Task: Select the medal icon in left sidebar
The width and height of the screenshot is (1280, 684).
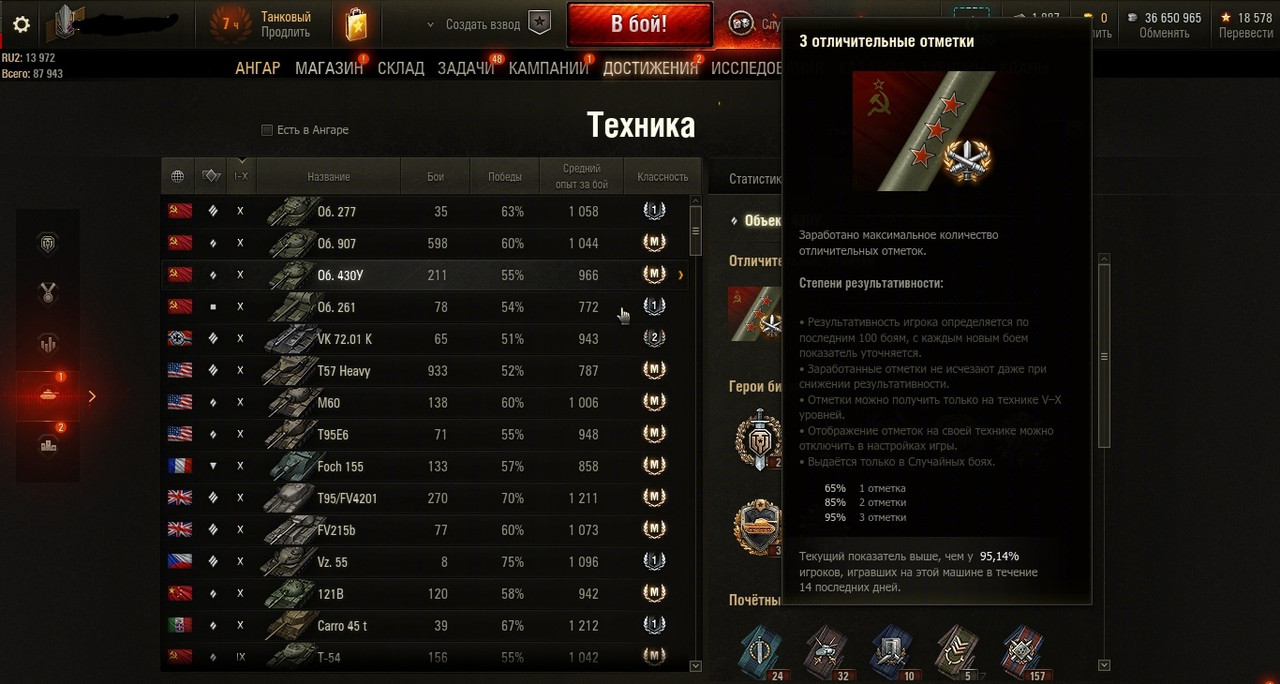Action: 47,293
